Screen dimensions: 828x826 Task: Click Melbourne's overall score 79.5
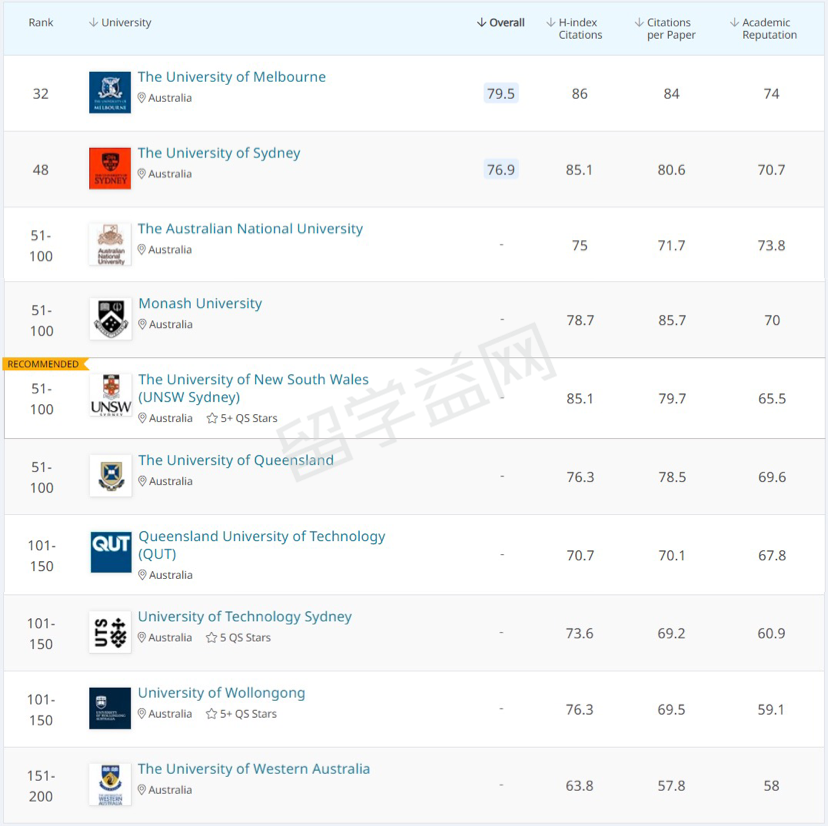click(501, 93)
